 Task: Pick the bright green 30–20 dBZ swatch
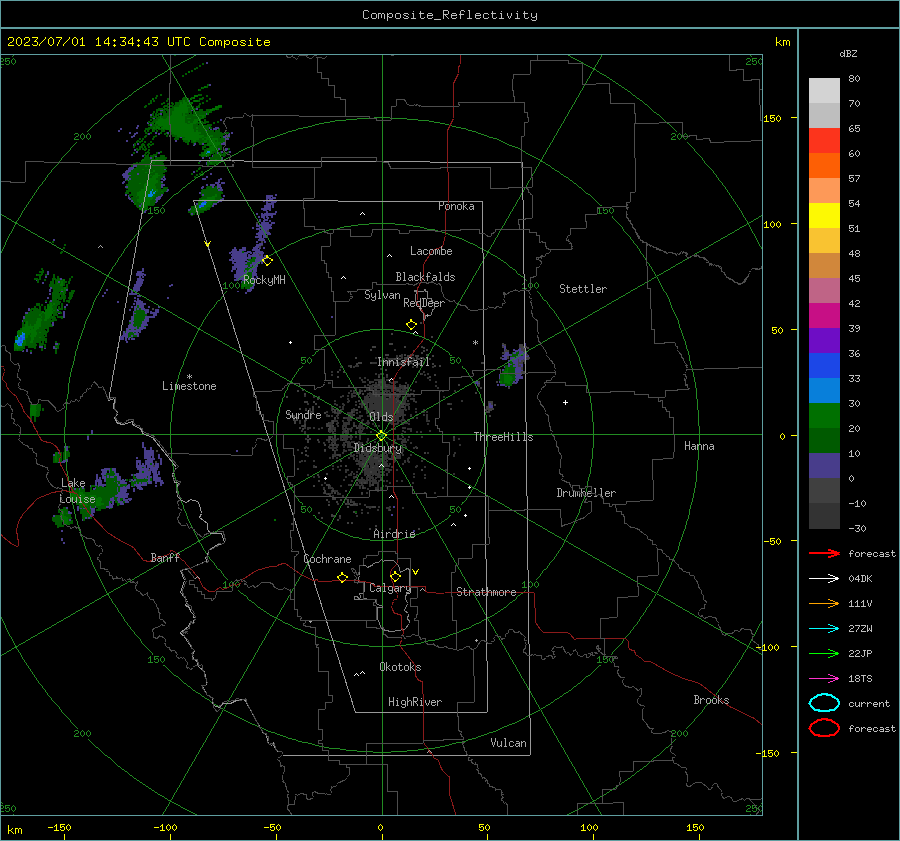(824, 416)
